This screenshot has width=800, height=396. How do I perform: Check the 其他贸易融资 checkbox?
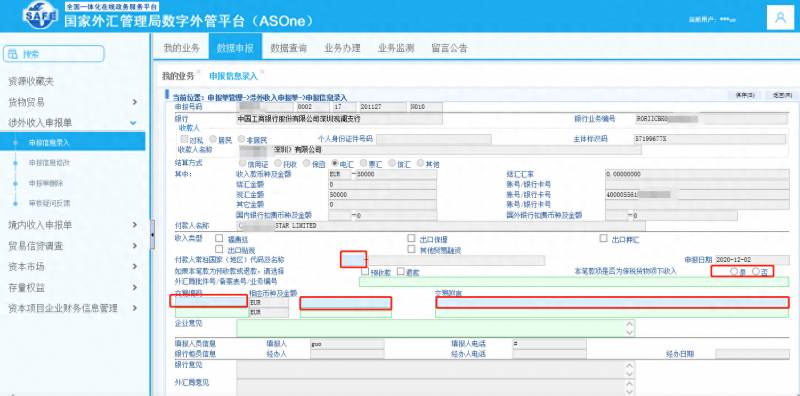pyautogui.click(x=411, y=249)
